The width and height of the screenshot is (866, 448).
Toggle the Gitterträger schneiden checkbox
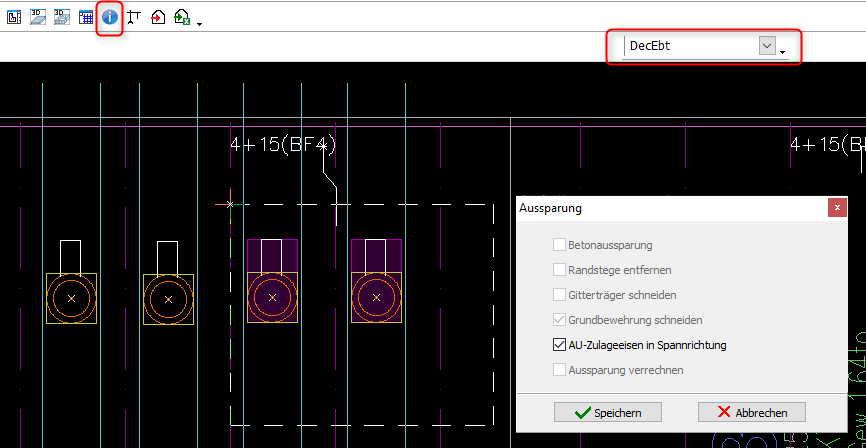[559, 294]
